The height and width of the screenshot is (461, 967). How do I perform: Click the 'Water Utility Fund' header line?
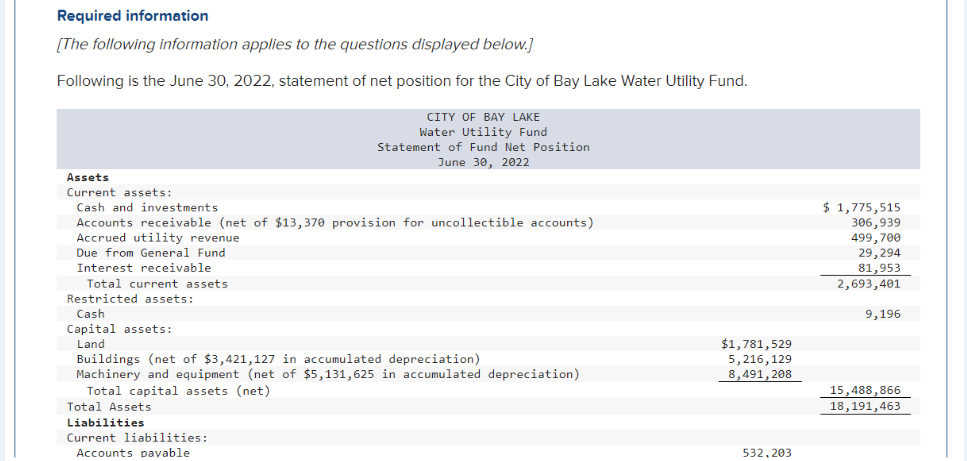(483, 132)
